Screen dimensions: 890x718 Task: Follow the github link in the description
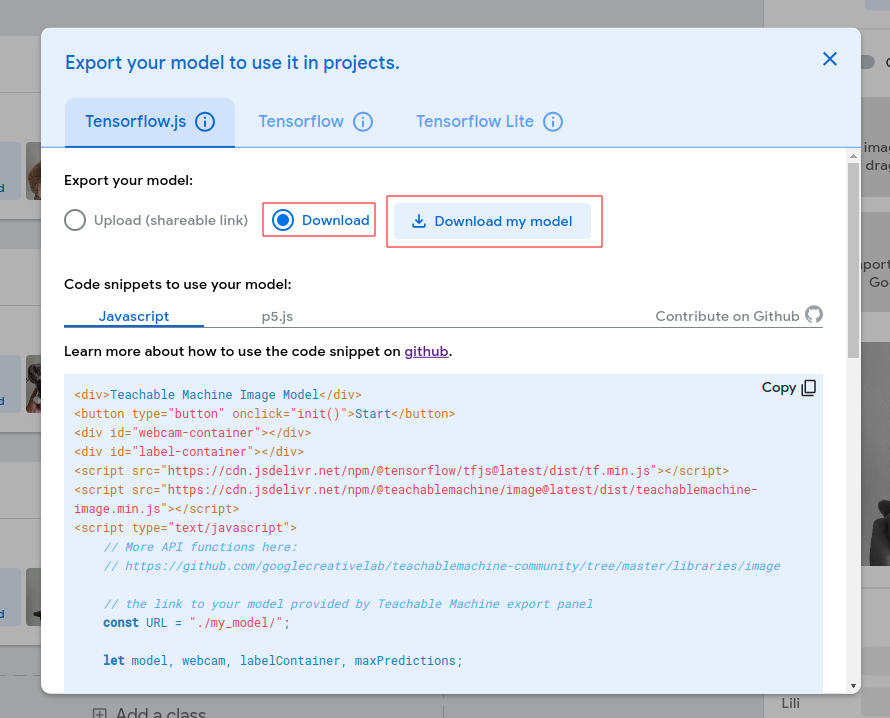426,351
